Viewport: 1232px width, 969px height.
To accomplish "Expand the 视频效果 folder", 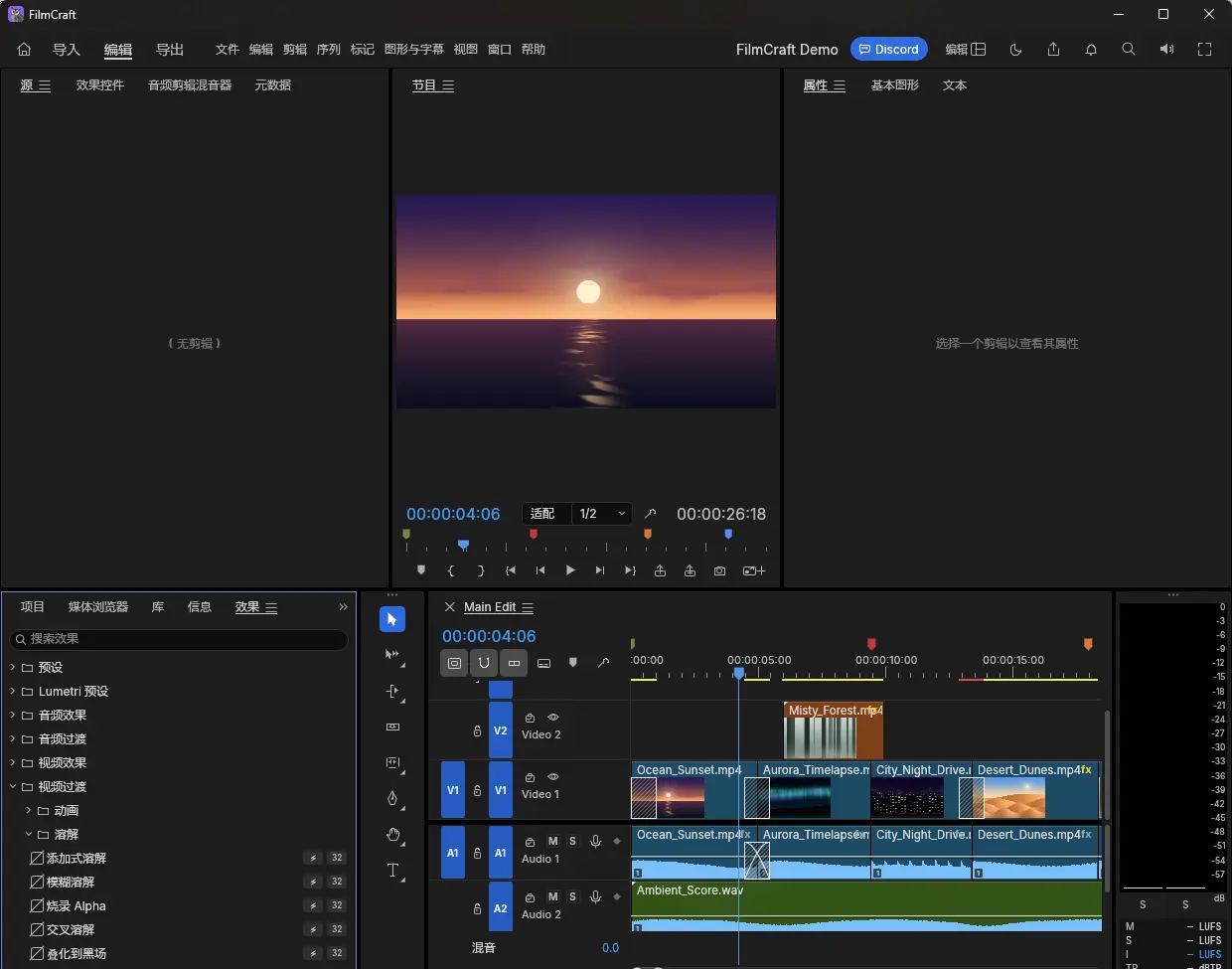I will [13, 762].
